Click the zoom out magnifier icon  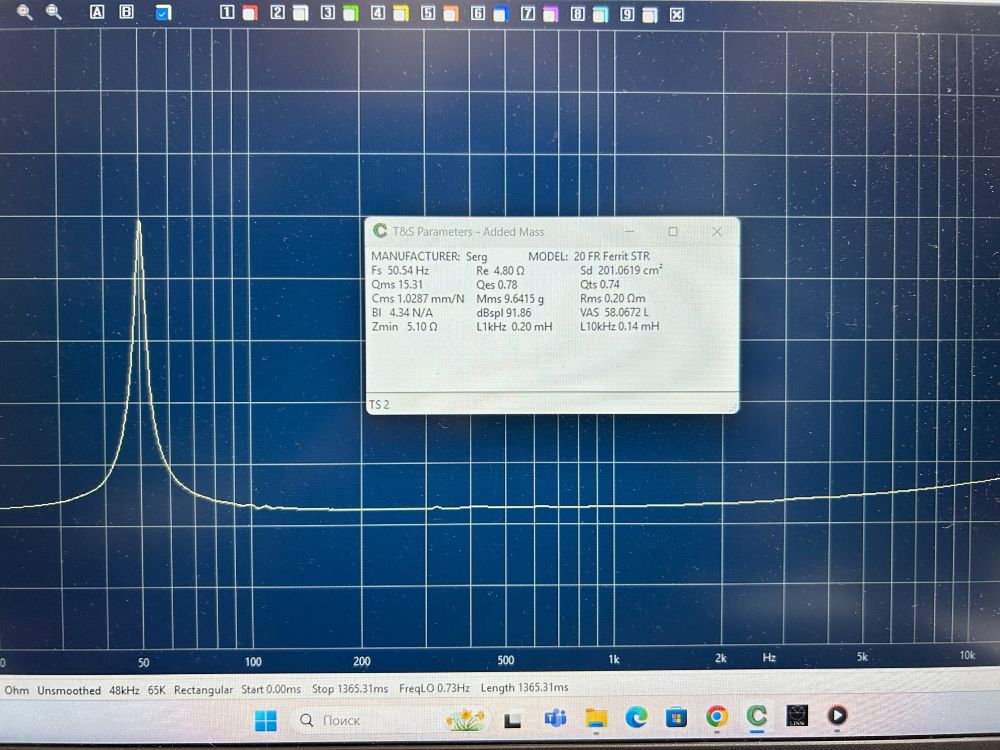(x=54, y=13)
